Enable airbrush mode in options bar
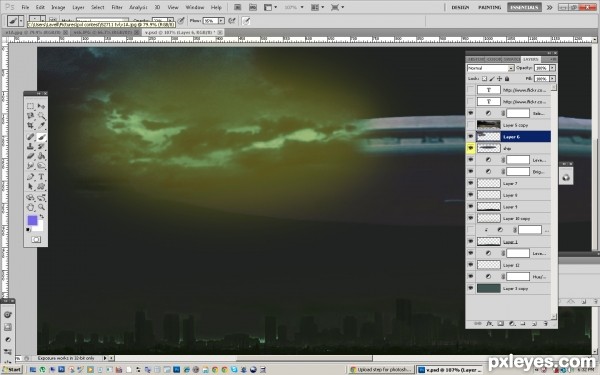Screen dimensions: 600x375 pyautogui.click(x=232, y=21)
